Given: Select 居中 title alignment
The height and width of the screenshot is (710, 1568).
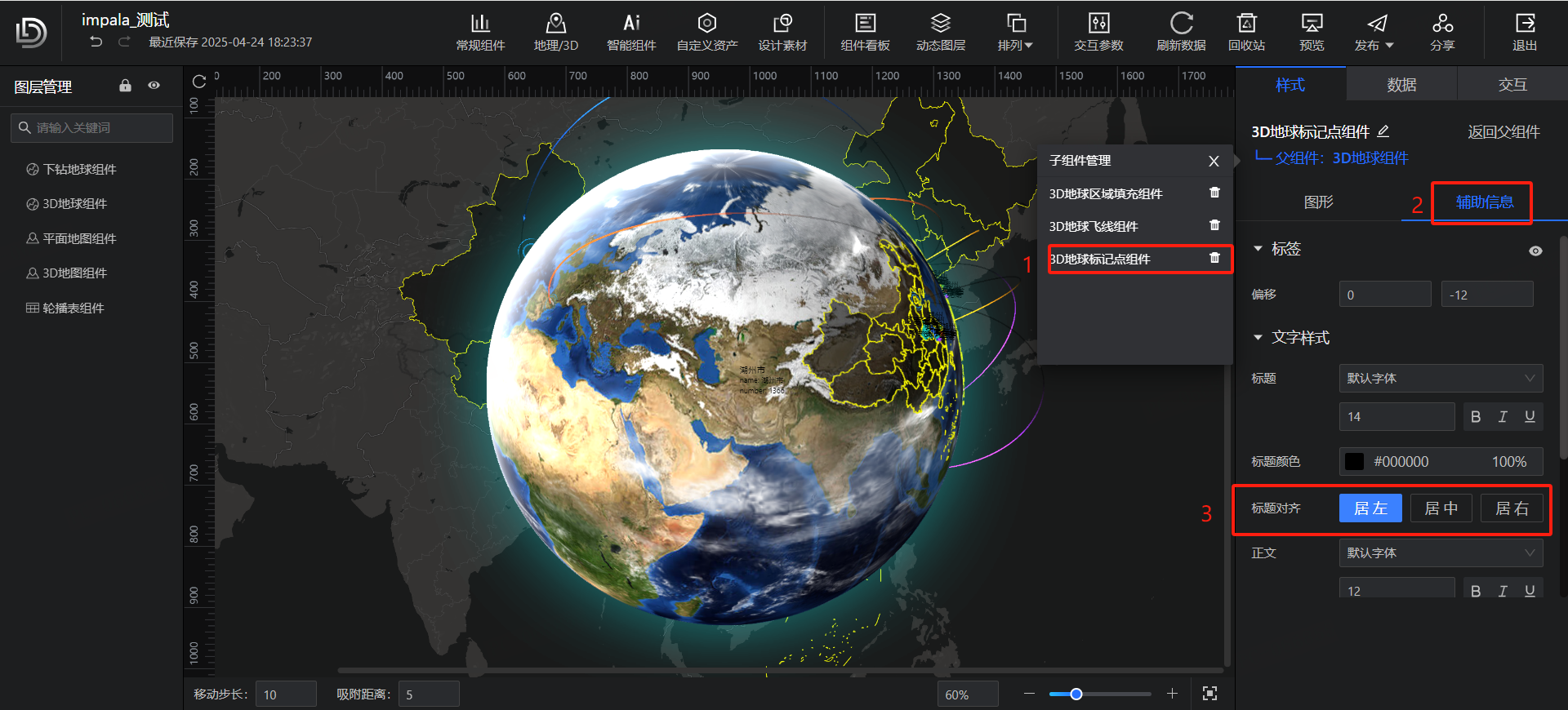Looking at the screenshot, I should [1441, 508].
